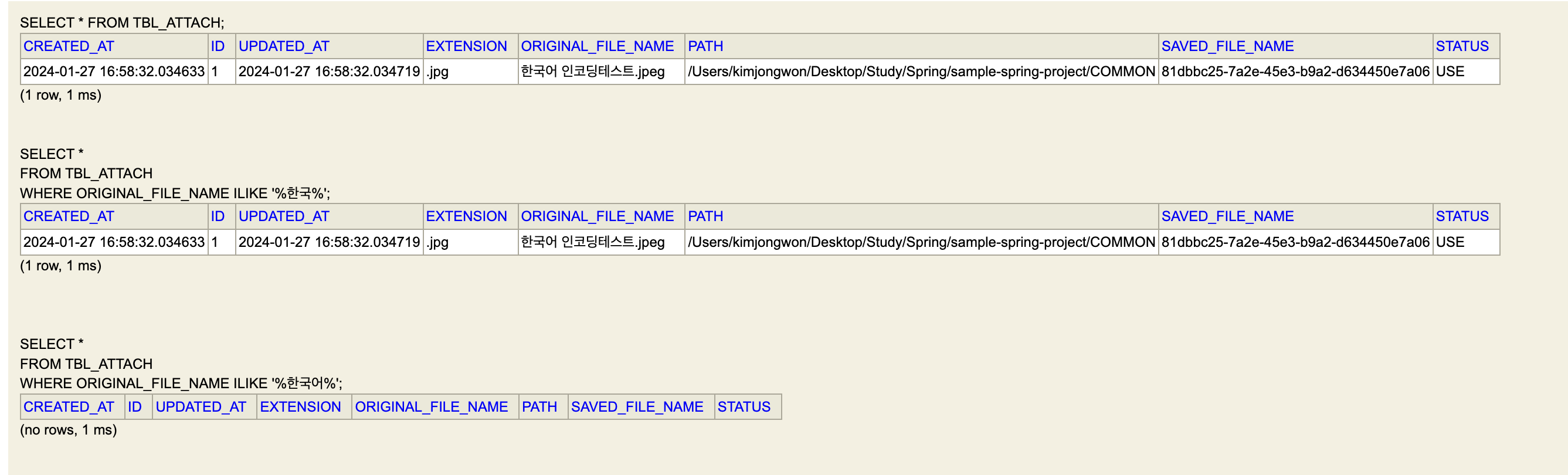The height and width of the screenshot is (475, 1568).
Task: Select '한국어 인코딩테스트.jpeg' cell in the '%한국%' result
Action: (602, 242)
